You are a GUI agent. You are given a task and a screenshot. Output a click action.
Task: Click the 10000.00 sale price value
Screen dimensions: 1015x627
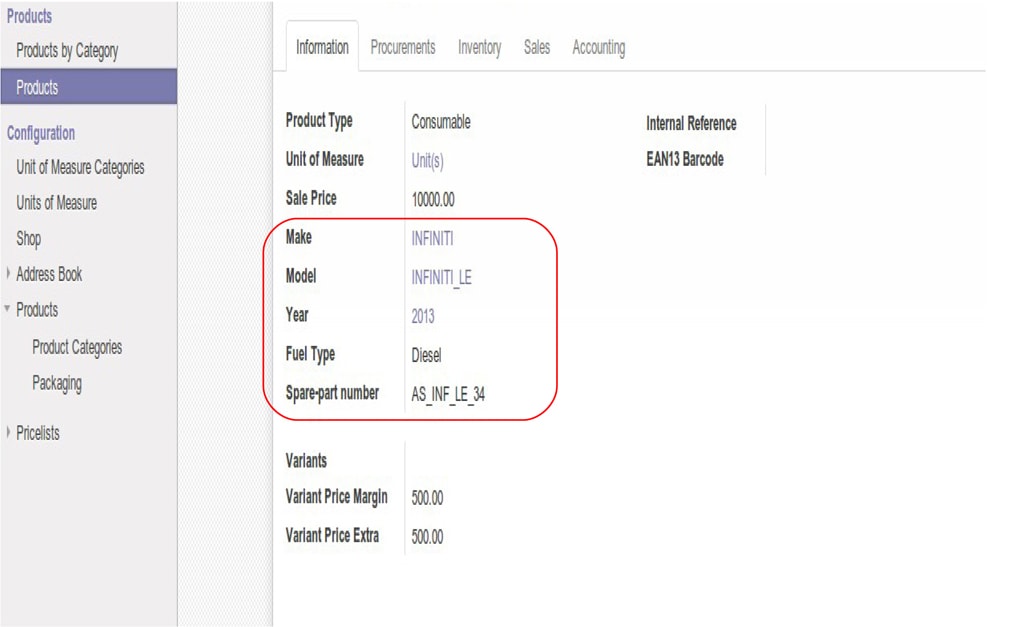[x=433, y=199]
